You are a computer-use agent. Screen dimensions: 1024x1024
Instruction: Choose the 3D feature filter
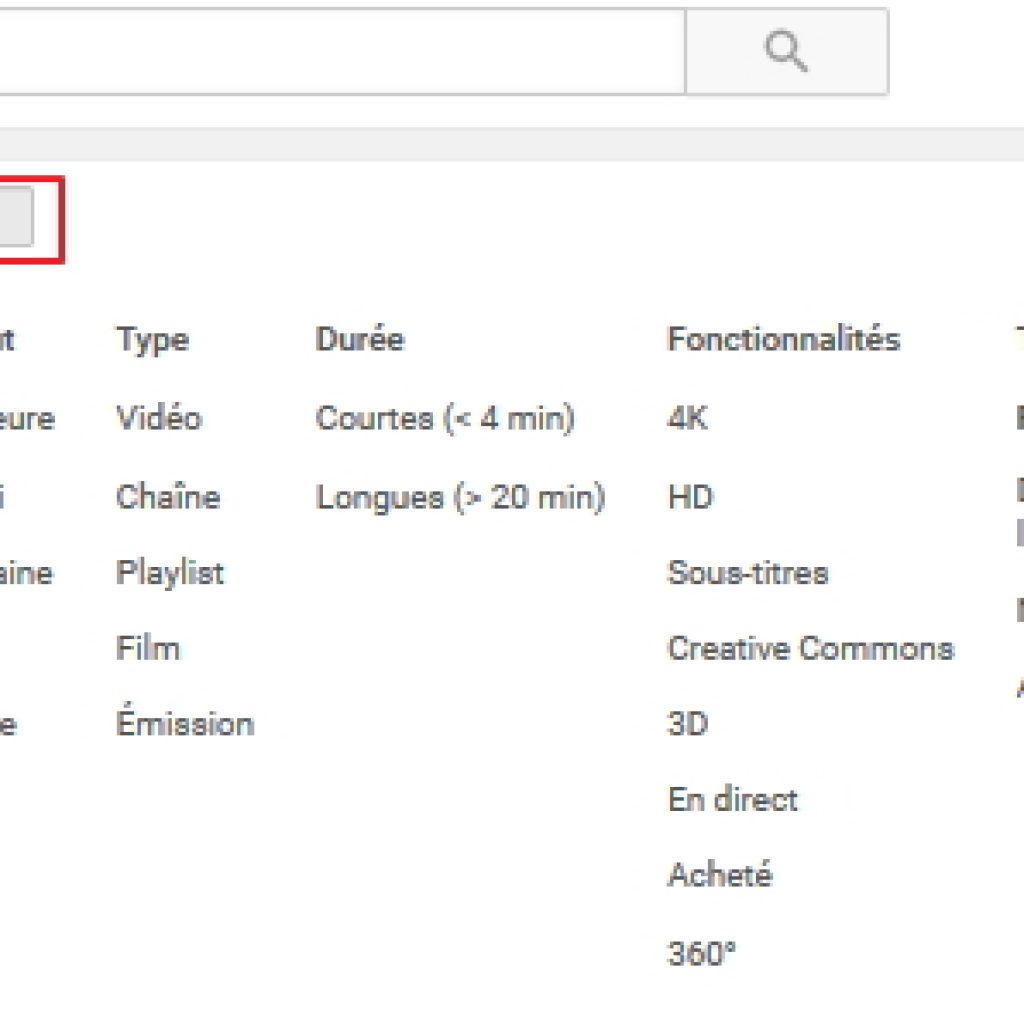pos(687,723)
